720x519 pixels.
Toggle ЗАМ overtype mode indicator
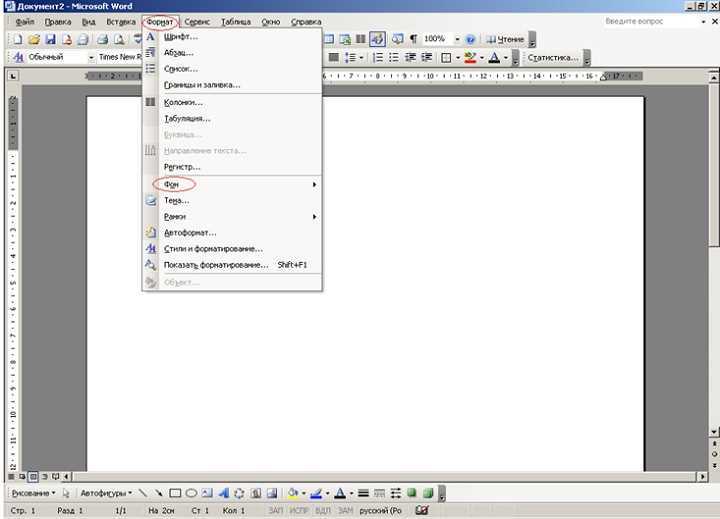click(346, 510)
